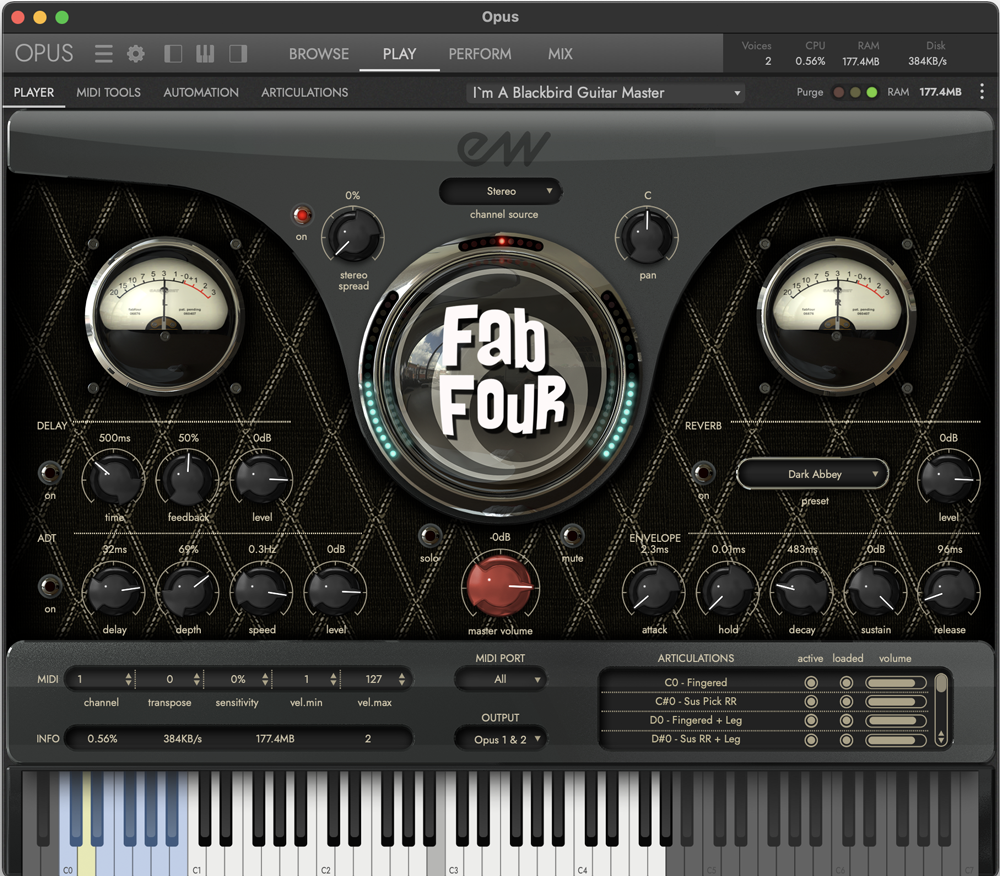Turn on the ADT effect
This screenshot has width=1000, height=876.
(x=50, y=586)
